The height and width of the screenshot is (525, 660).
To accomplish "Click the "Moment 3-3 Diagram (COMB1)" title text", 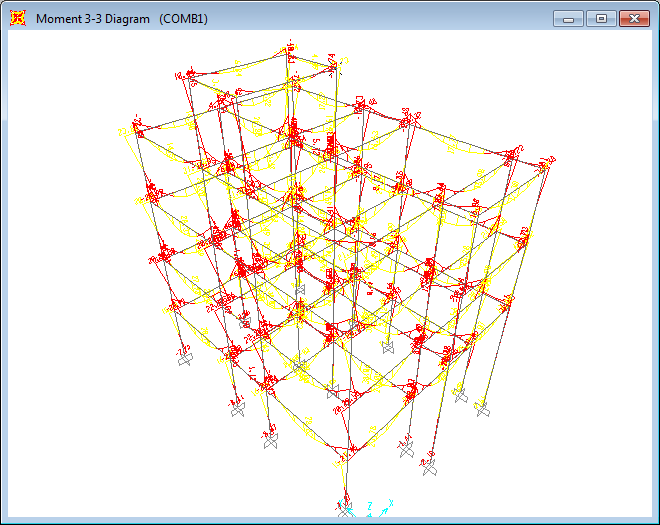I will (x=120, y=19).
